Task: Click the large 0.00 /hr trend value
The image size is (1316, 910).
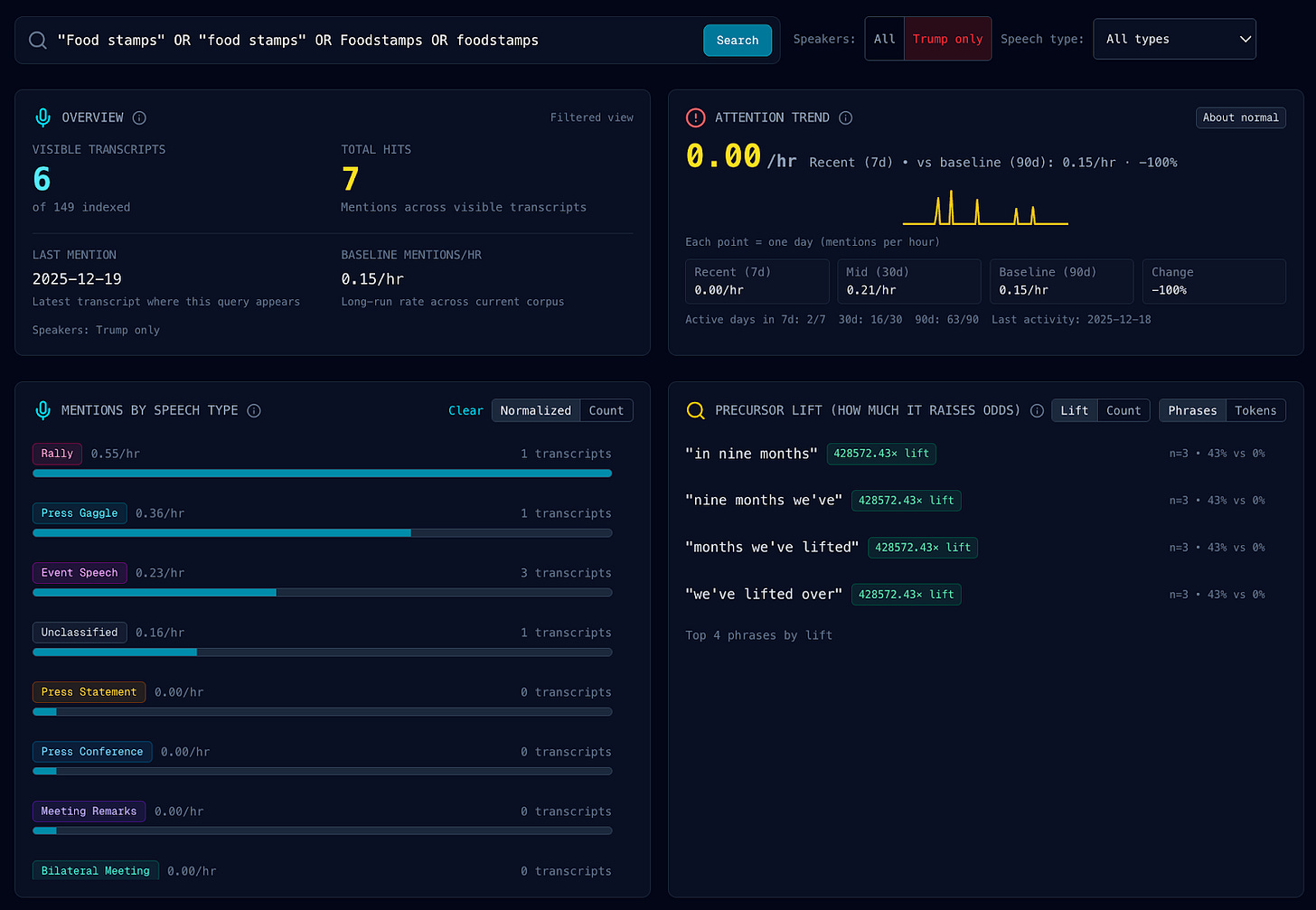Action: click(x=741, y=157)
